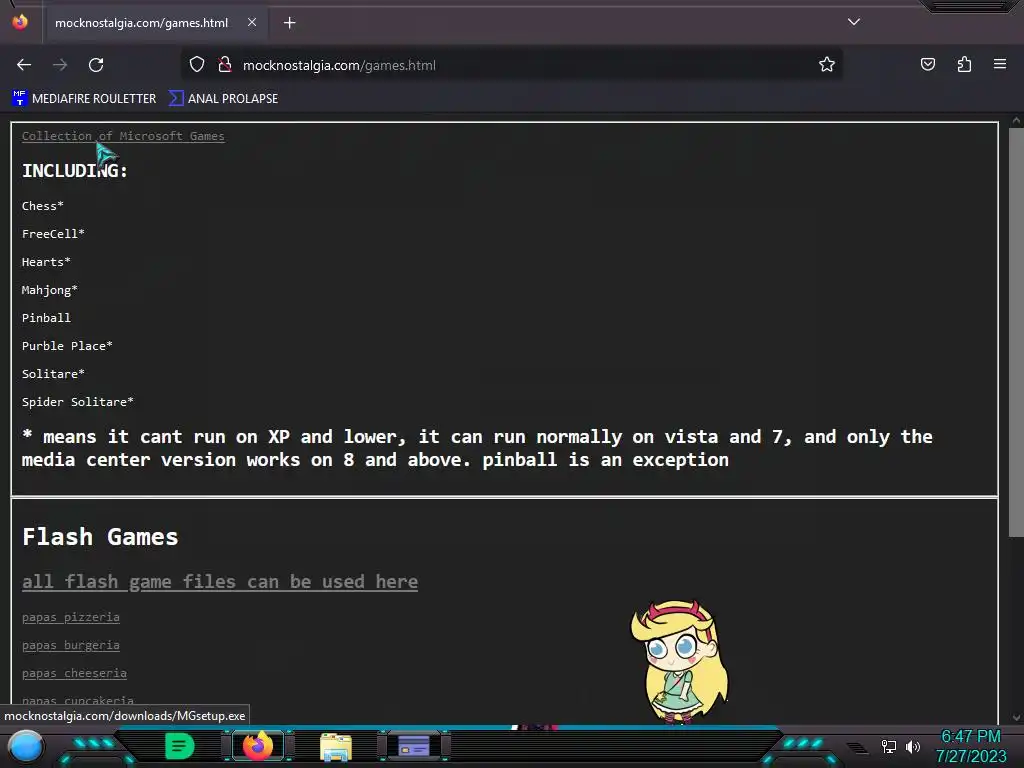
Task: Open Firefox View icon in tab bar
Action: point(20,22)
